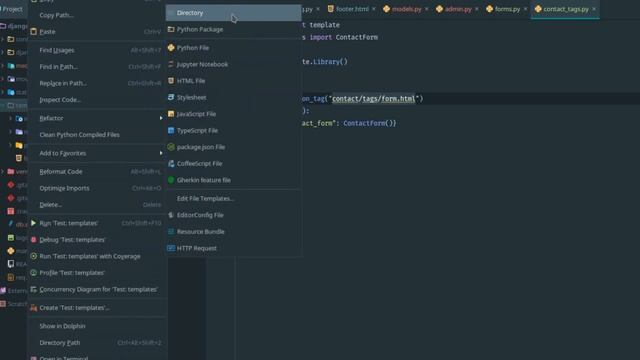
Task: Select Debug 'Test: templates'
Action: pyautogui.click(x=96, y=240)
